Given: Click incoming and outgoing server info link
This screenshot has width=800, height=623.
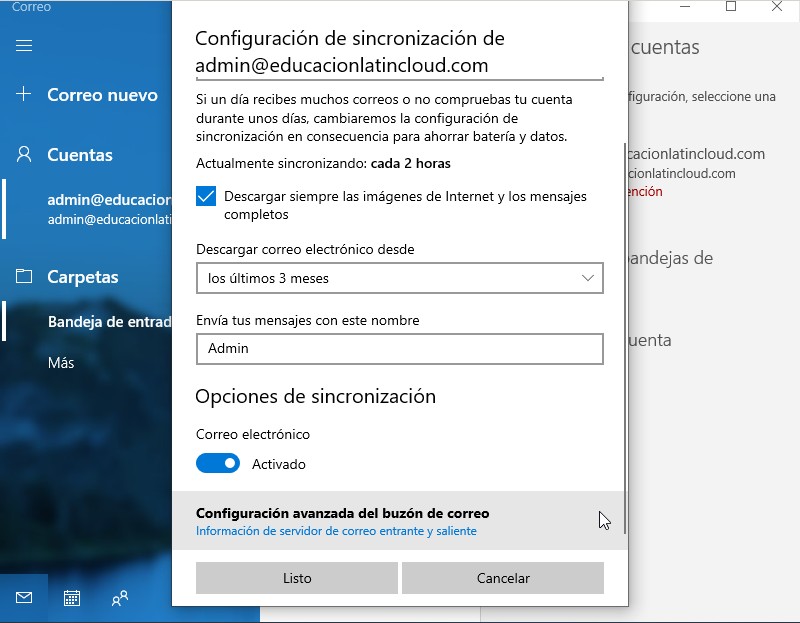Looking at the screenshot, I should tap(336, 531).
